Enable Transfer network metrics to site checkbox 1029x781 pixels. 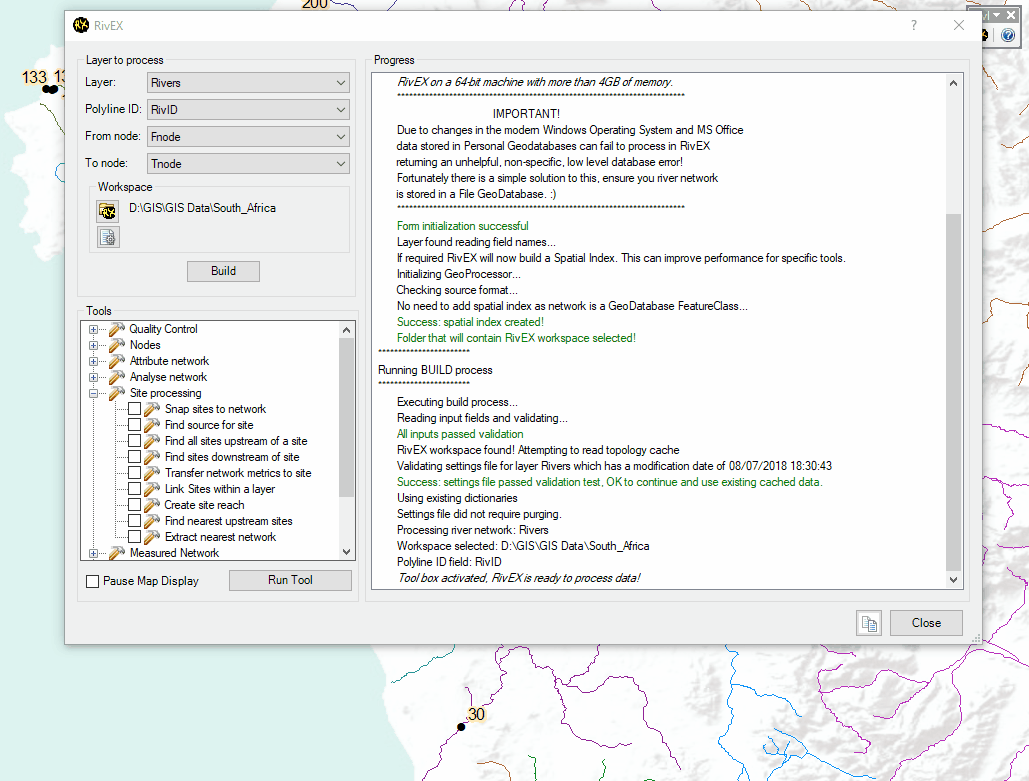click(x=135, y=473)
